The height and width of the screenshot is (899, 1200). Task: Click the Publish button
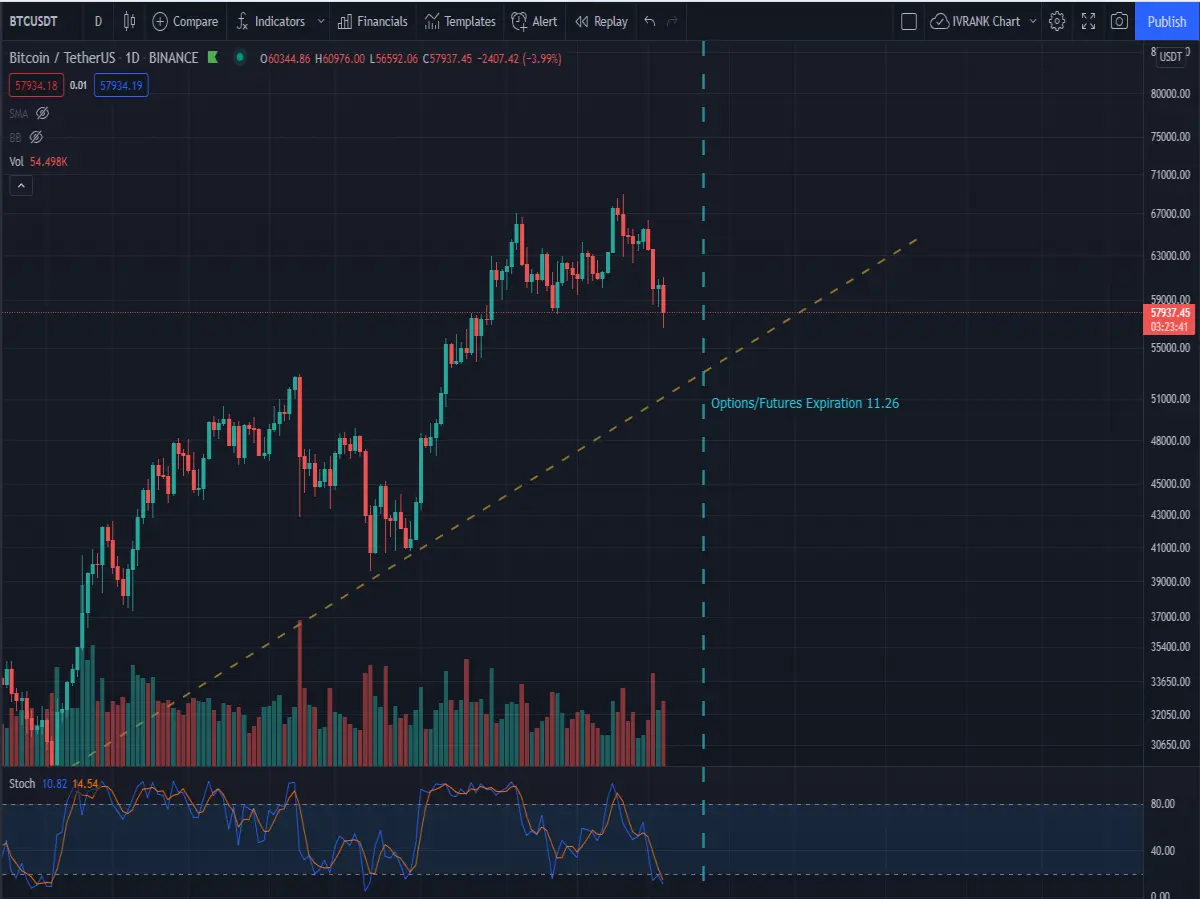coord(1167,21)
